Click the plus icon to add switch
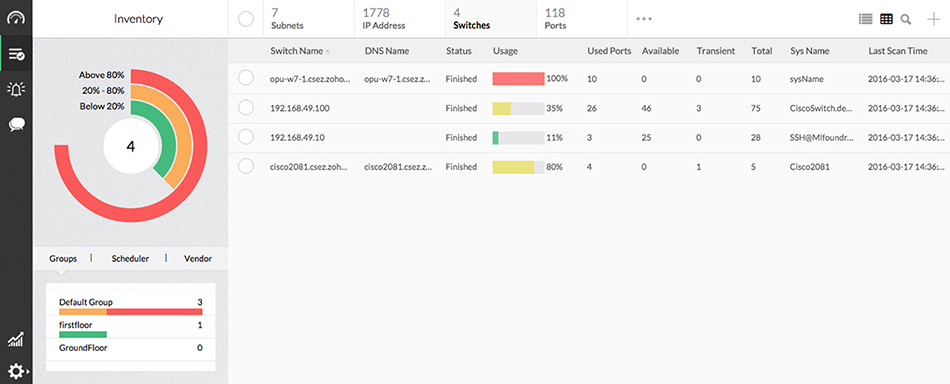Screen dimensions: 950x384 pos(934,19)
